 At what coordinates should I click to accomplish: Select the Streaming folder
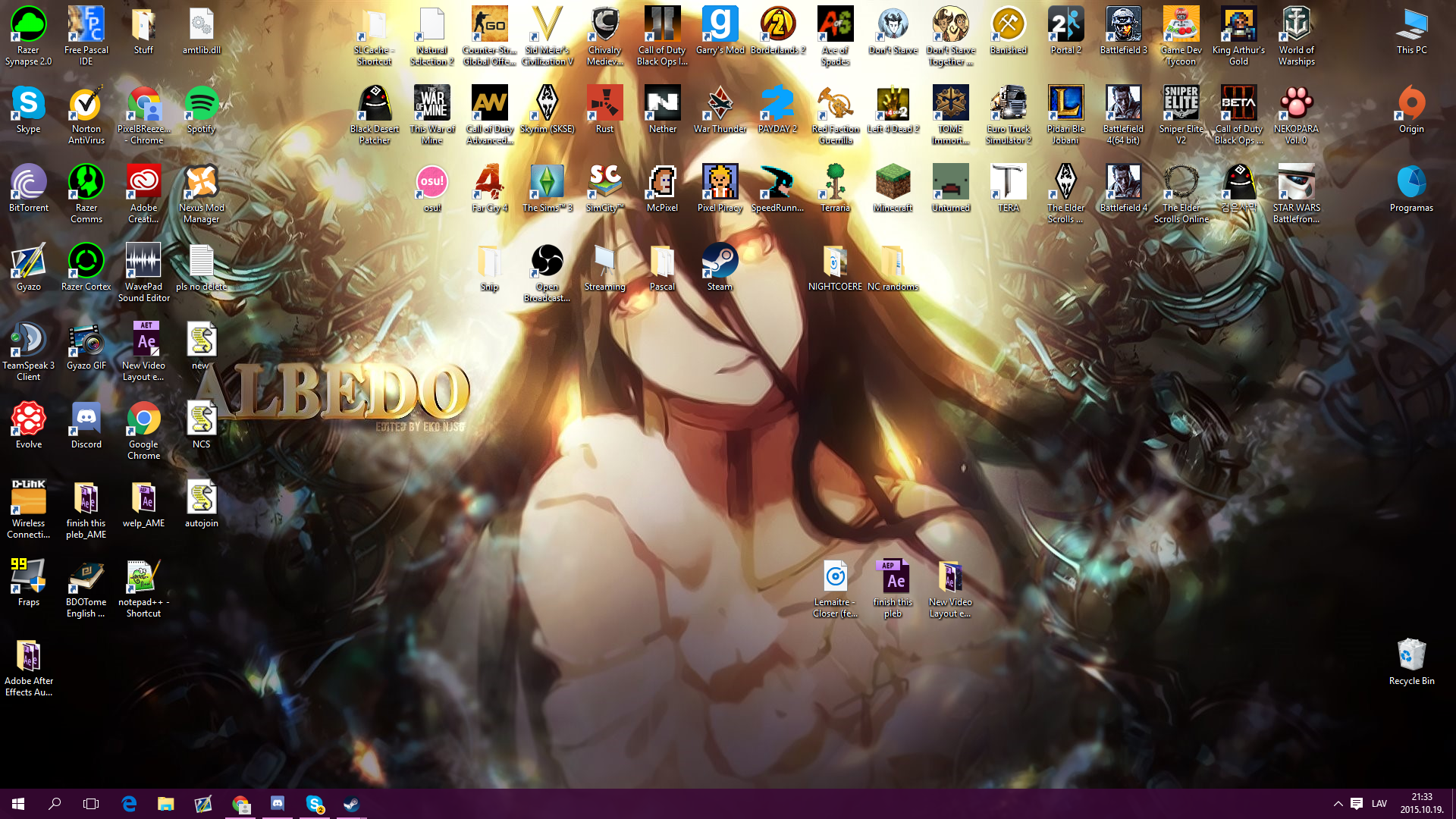pos(604,267)
